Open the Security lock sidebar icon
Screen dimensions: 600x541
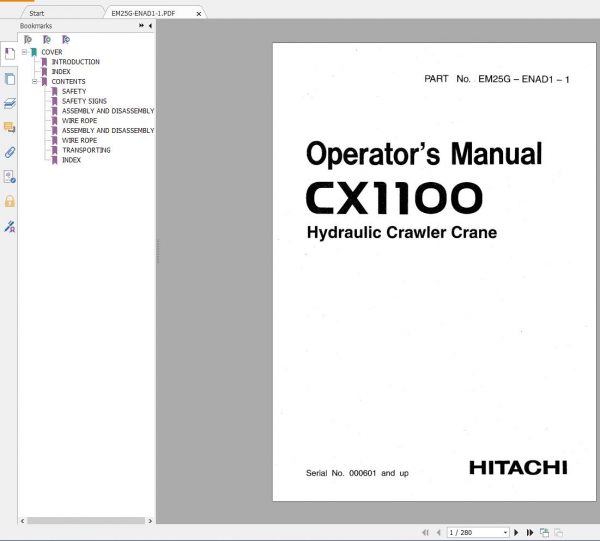tap(10, 201)
